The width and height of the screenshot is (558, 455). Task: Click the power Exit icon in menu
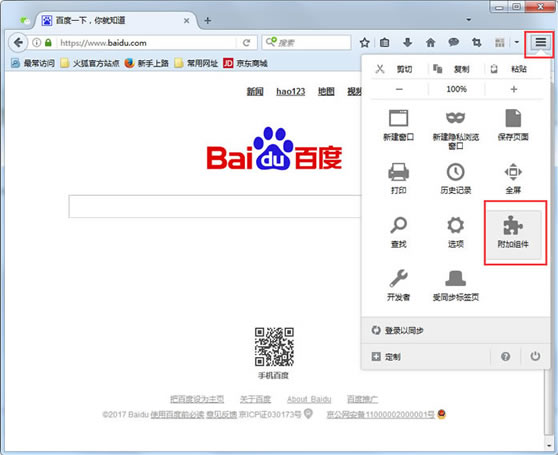coord(535,356)
